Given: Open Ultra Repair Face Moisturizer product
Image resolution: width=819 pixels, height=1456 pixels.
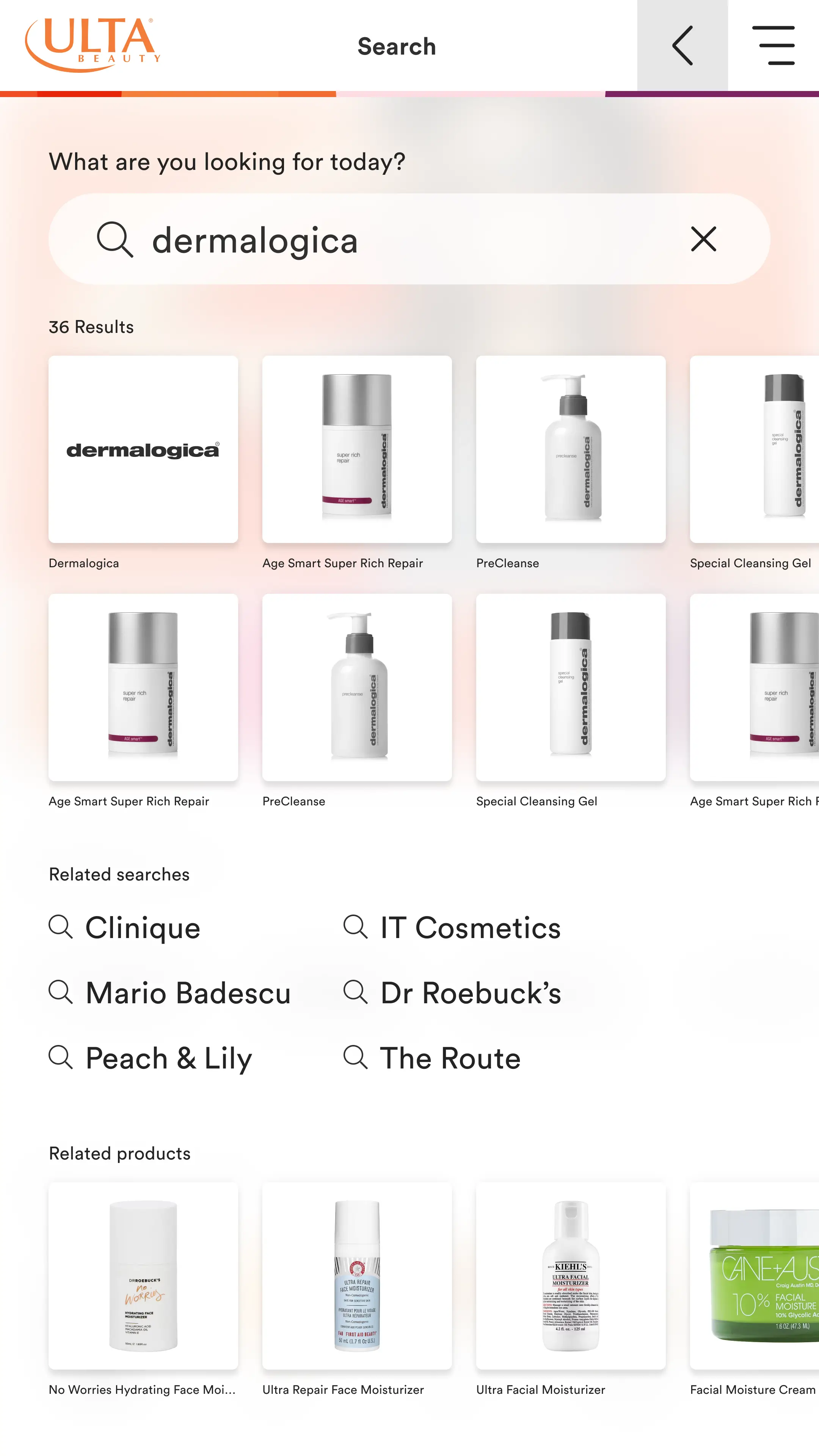Looking at the screenshot, I should point(357,1289).
